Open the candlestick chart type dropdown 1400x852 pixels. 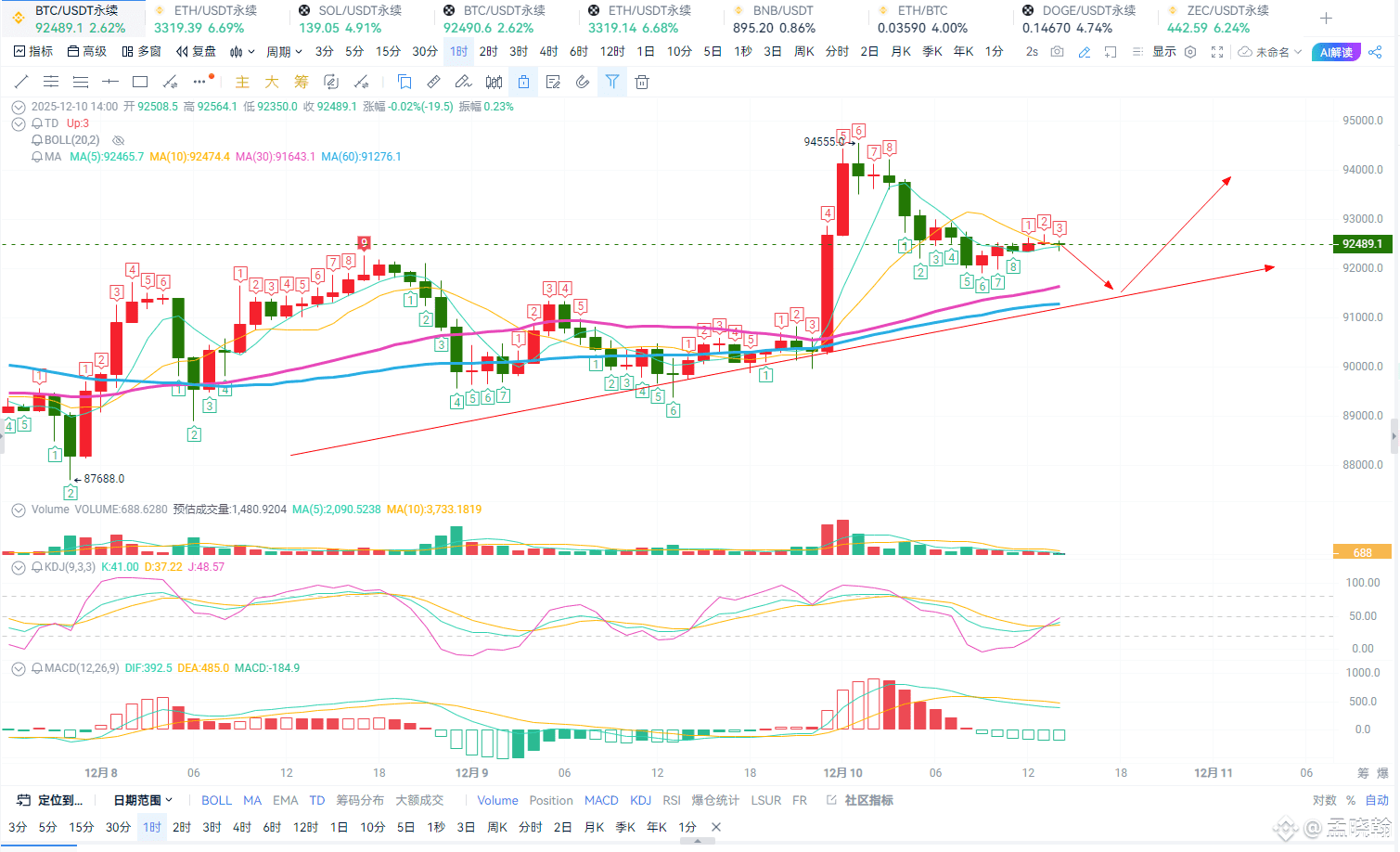tap(241, 52)
